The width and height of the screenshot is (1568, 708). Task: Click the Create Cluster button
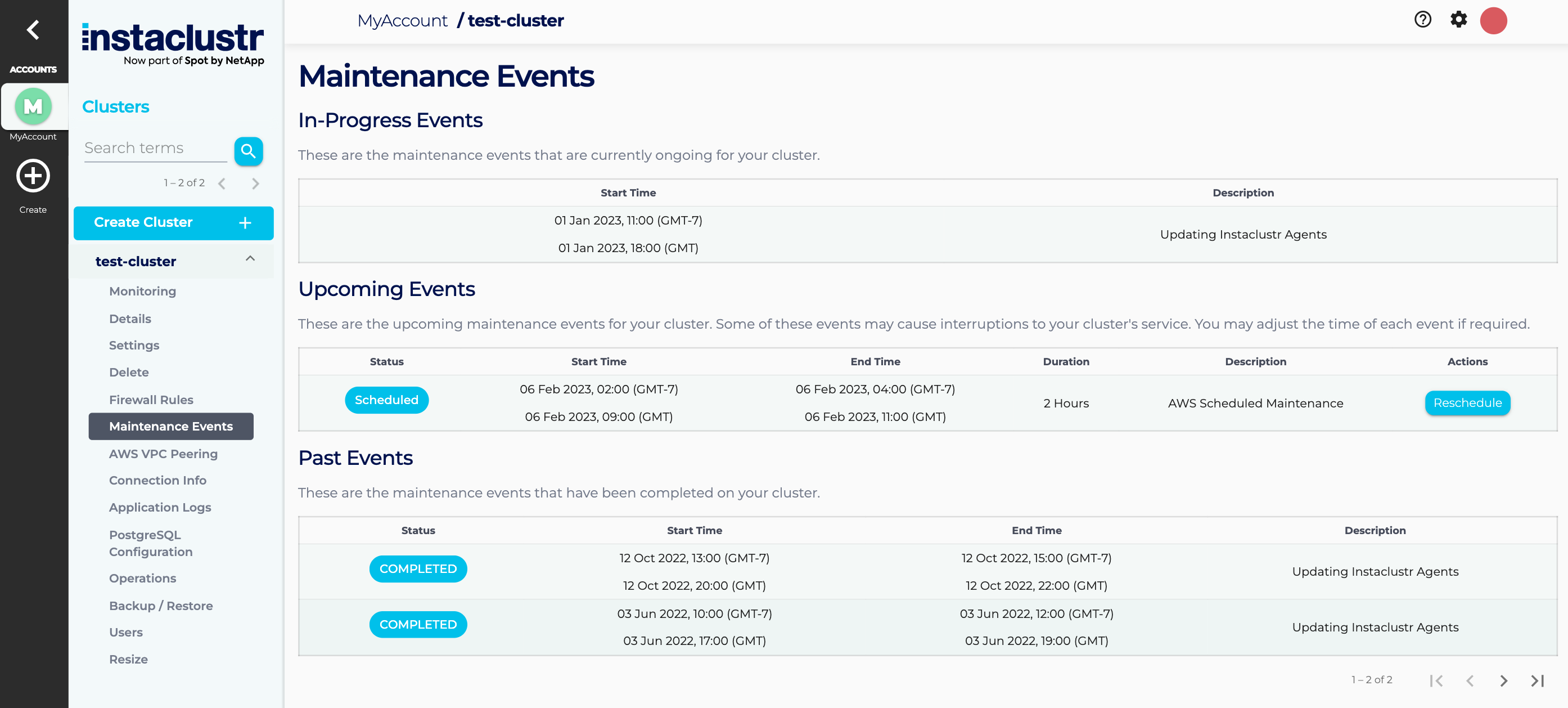(173, 222)
